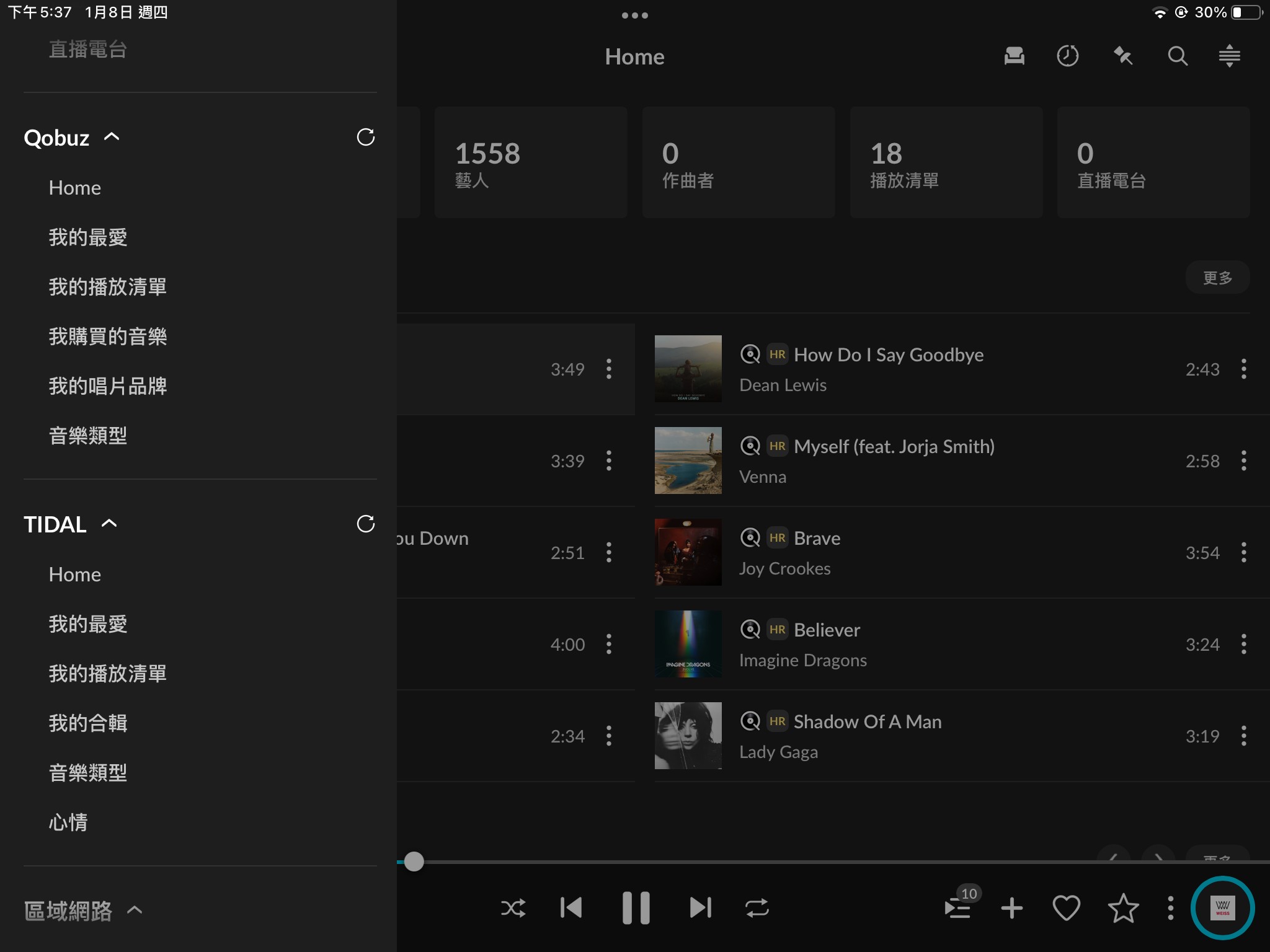
Task: Open 我的播放清單 under Qobuz
Action: point(108,287)
